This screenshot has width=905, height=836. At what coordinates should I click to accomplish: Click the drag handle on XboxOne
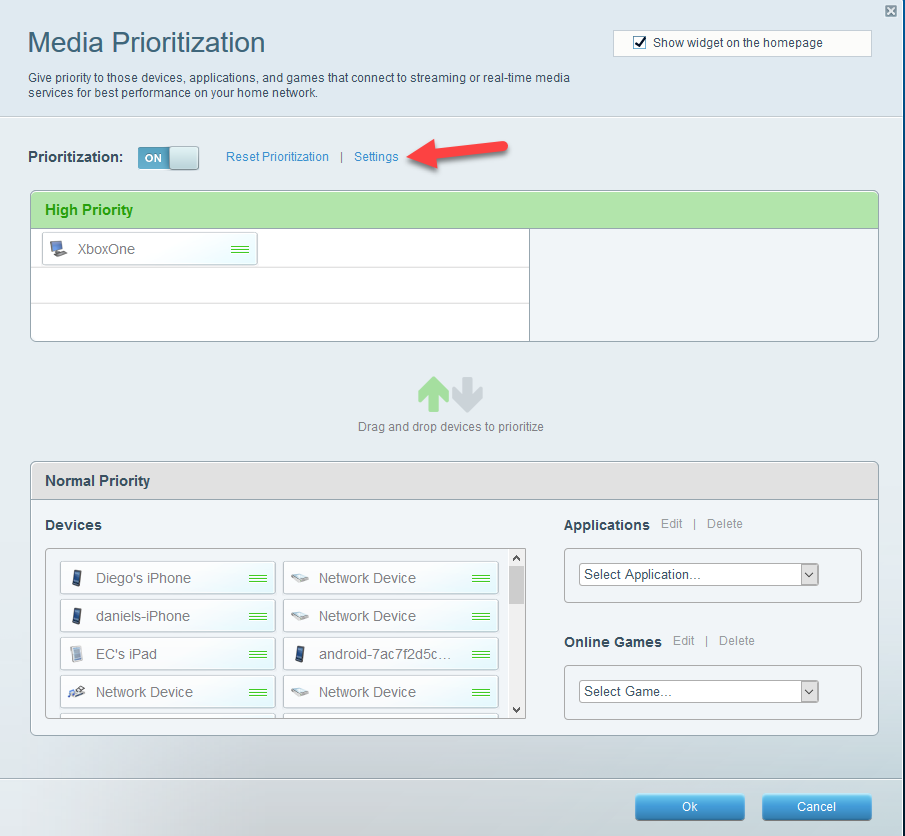click(x=240, y=248)
